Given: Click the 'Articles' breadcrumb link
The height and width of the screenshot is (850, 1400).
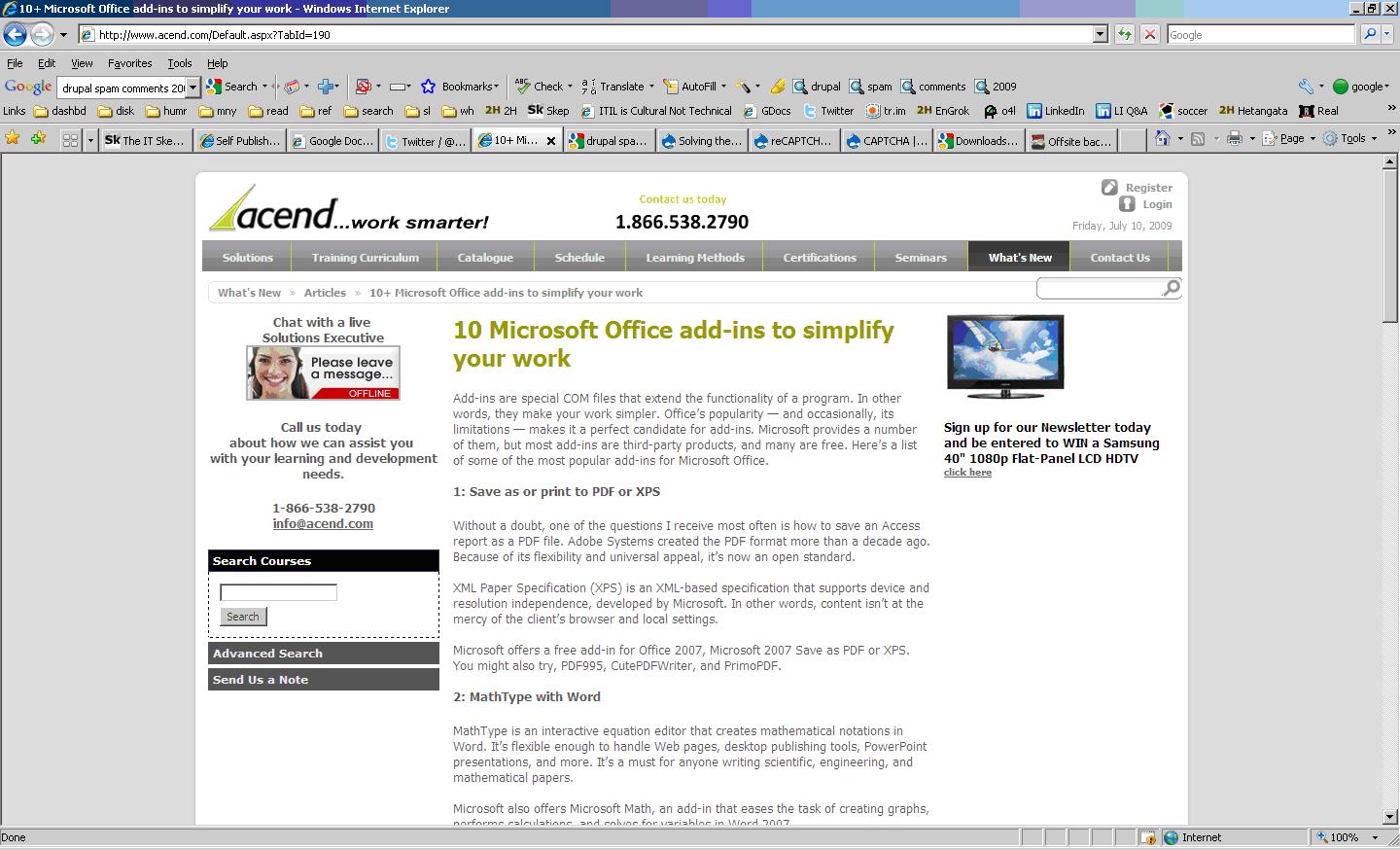Looking at the screenshot, I should tap(325, 293).
